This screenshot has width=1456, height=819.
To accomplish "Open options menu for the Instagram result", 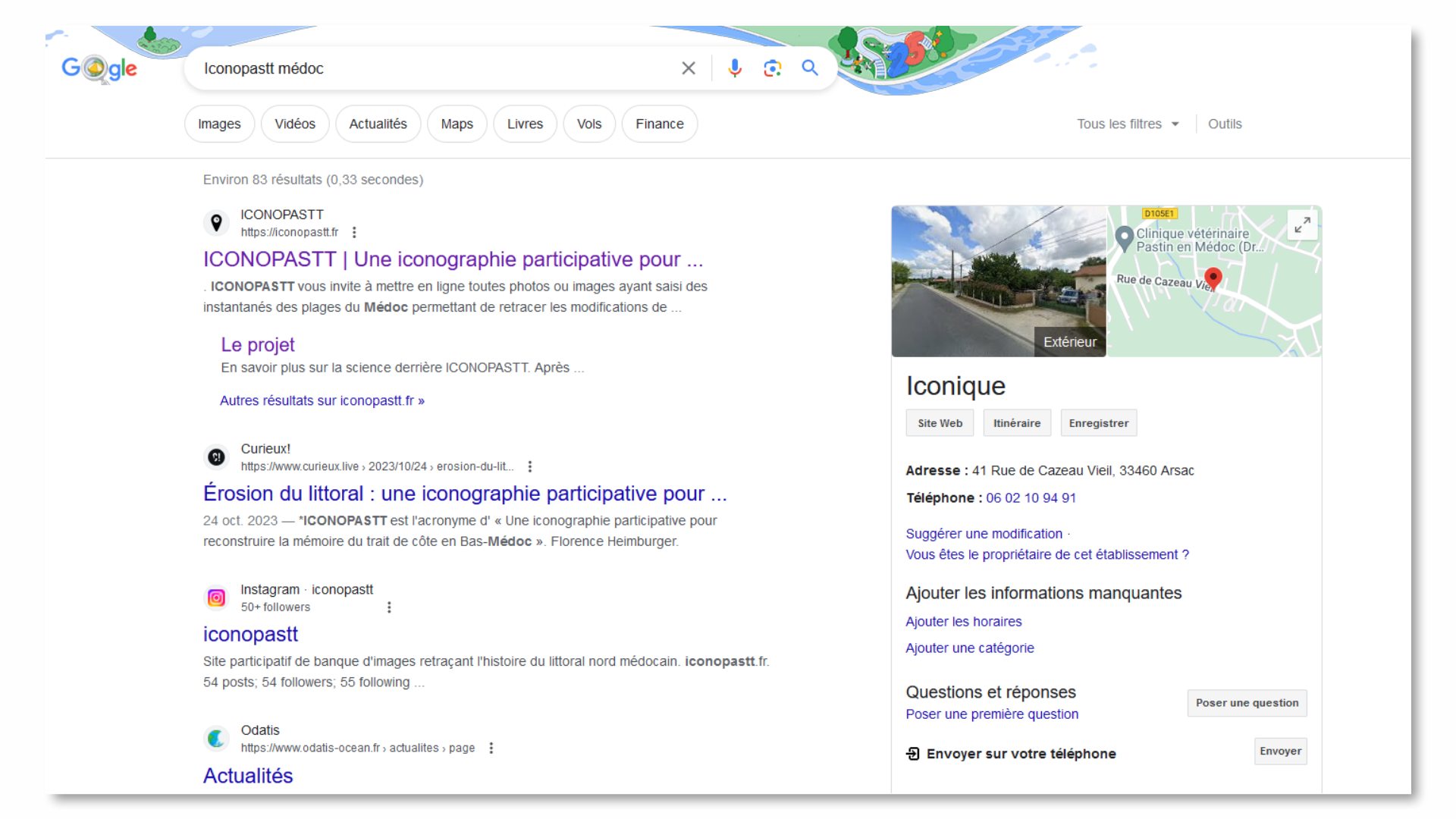I will (389, 607).
